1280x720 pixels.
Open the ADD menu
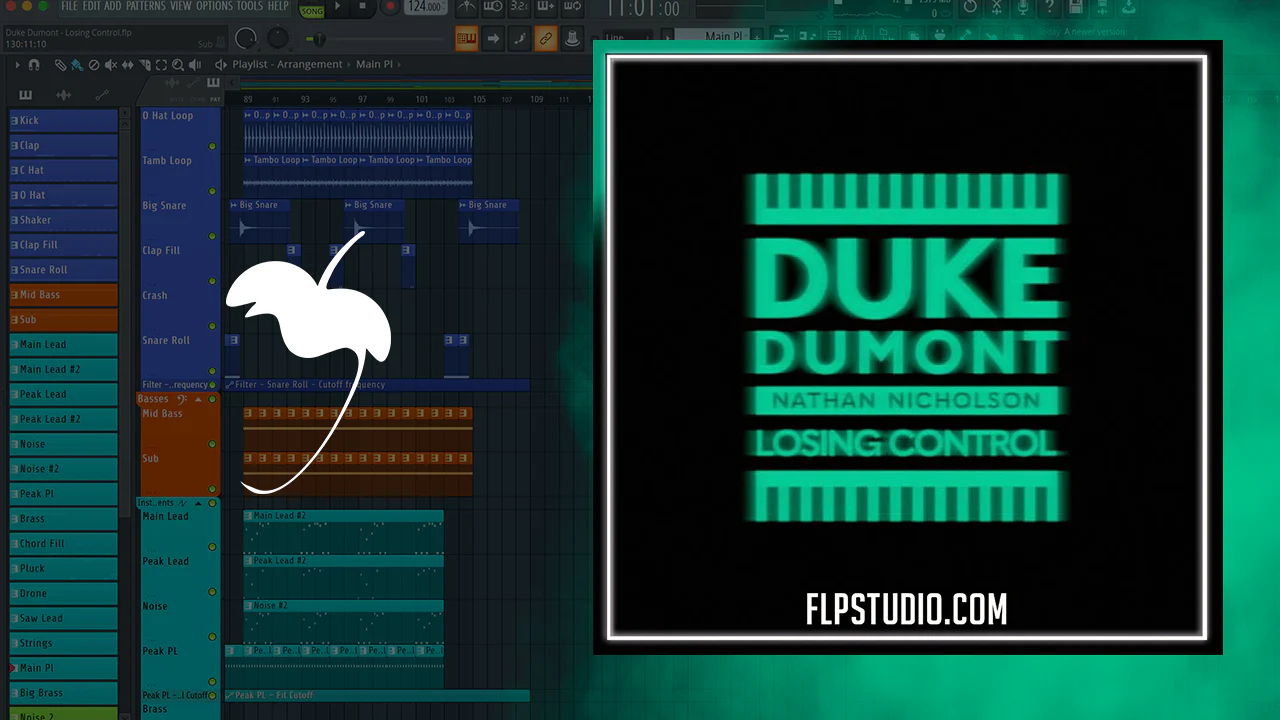point(113,6)
